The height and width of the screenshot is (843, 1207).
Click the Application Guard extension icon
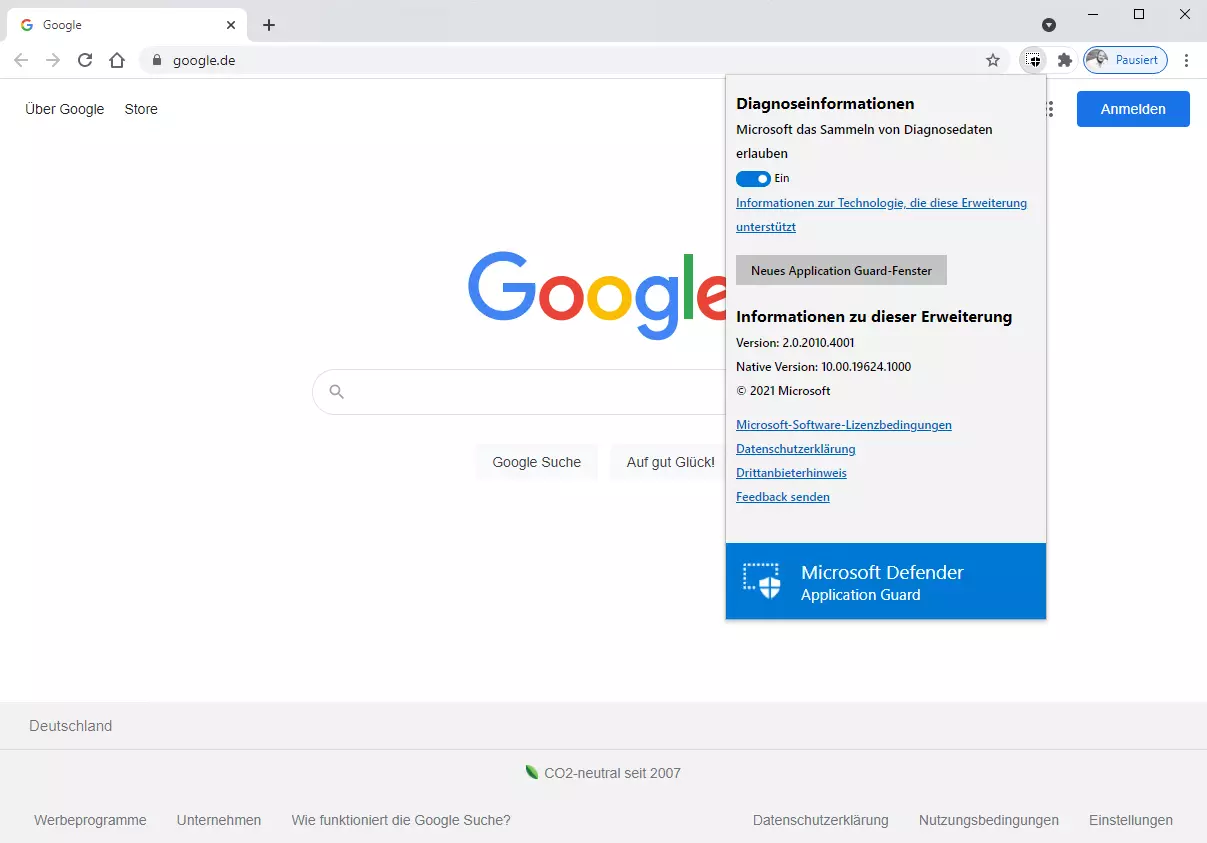[x=1034, y=60]
